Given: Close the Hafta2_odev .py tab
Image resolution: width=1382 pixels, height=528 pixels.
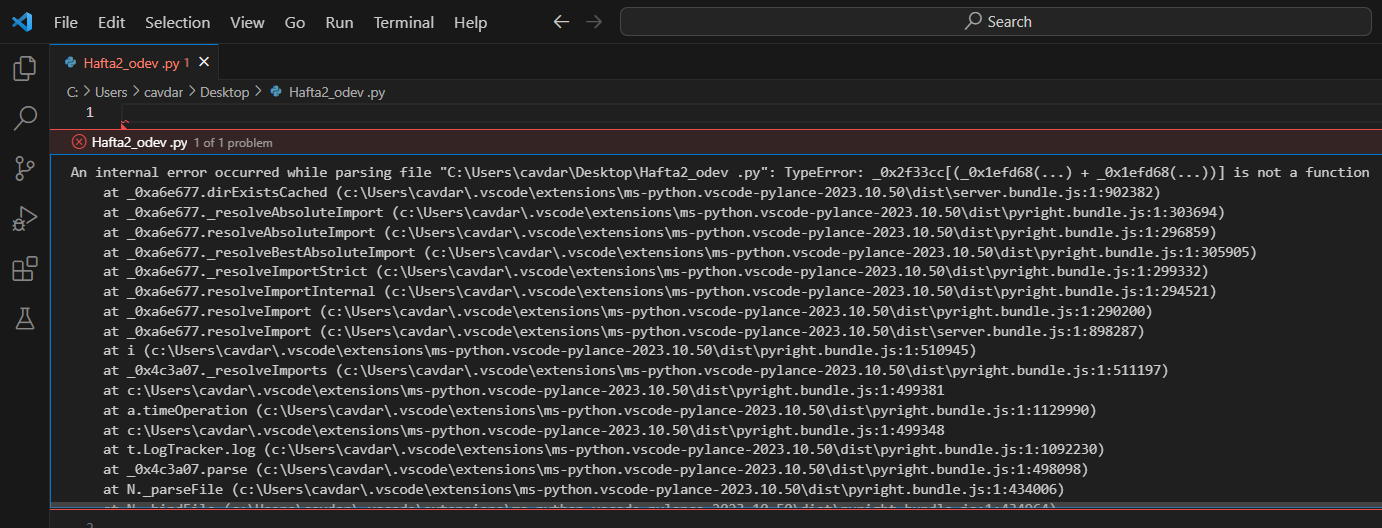Looking at the screenshot, I should 204,62.
